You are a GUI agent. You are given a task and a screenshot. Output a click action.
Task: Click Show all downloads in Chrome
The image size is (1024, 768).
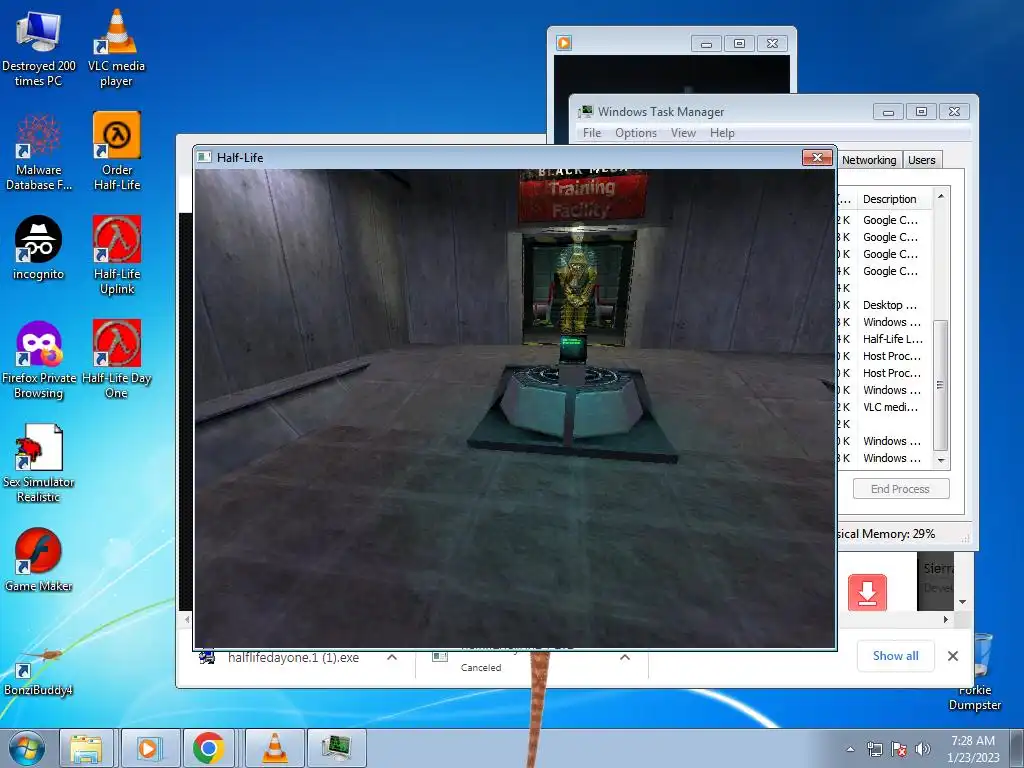pos(895,656)
